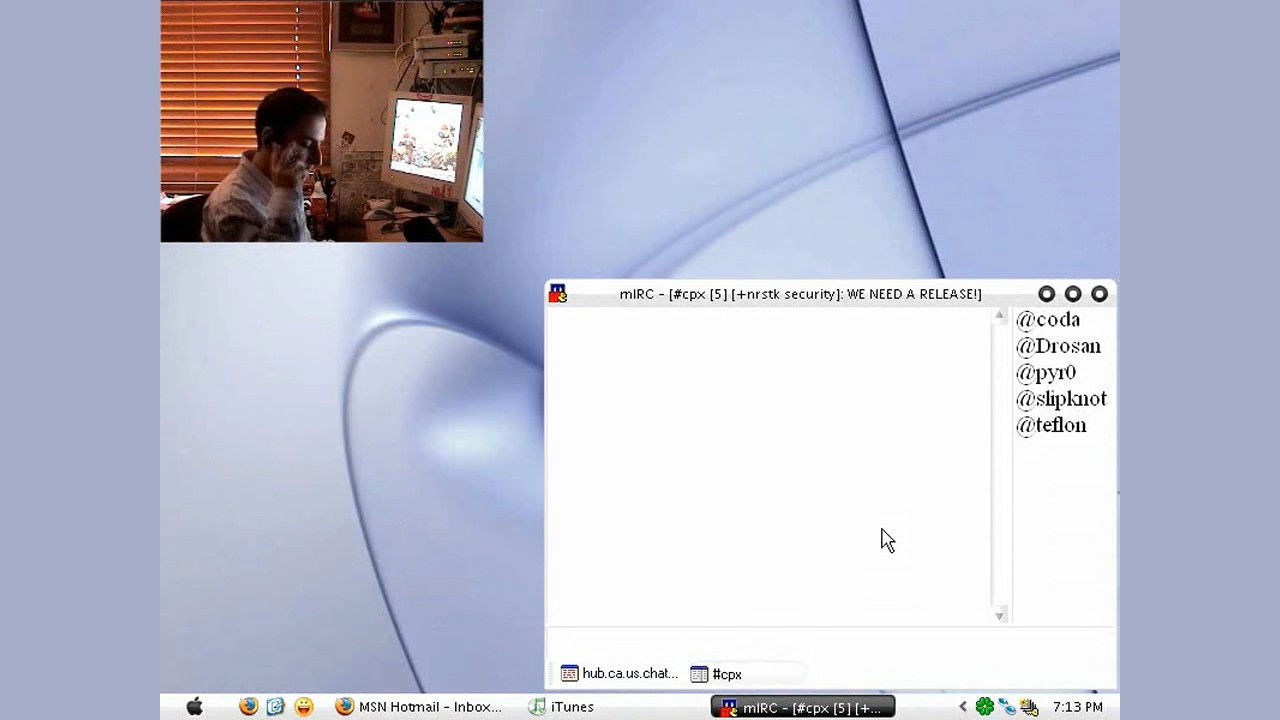Image resolution: width=1280 pixels, height=720 pixels.
Task: Click the blue quick launch icon
Action: (276, 707)
